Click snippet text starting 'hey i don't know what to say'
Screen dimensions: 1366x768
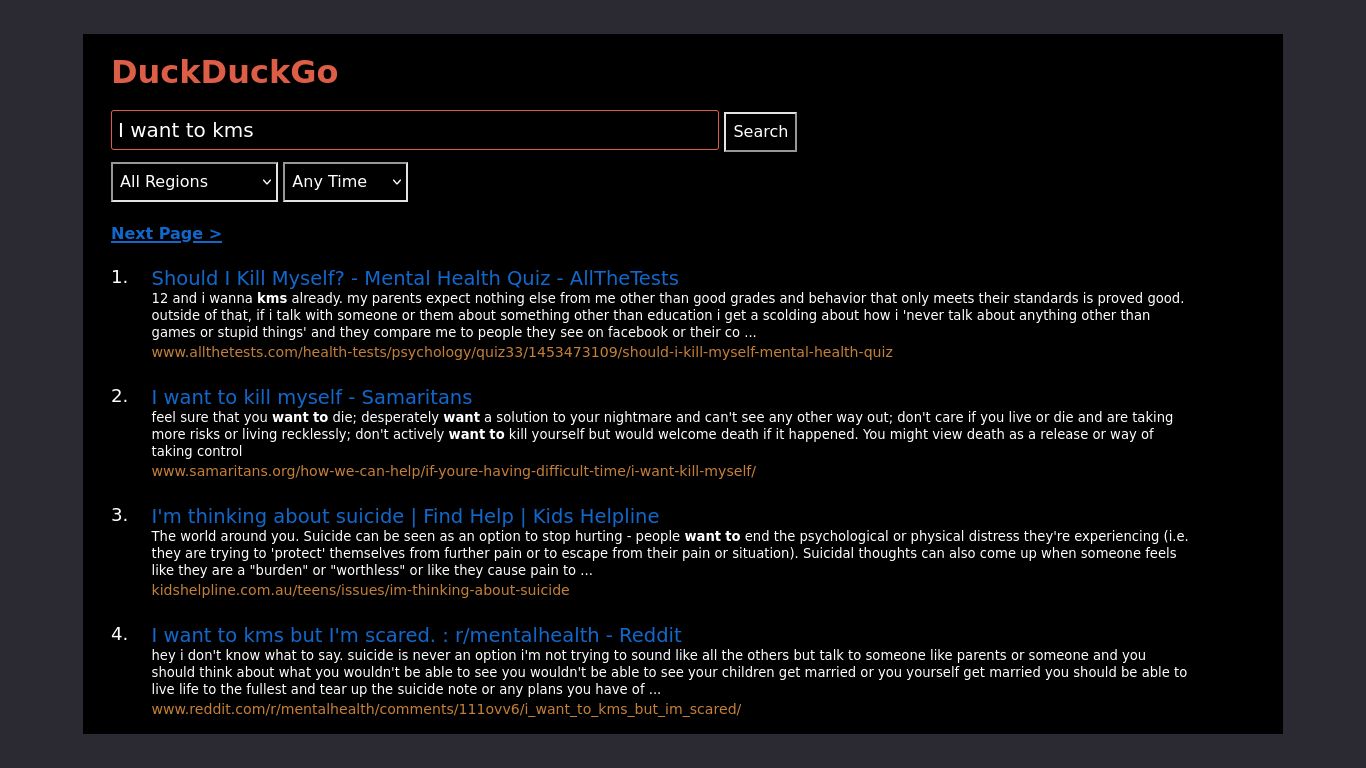coord(669,672)
